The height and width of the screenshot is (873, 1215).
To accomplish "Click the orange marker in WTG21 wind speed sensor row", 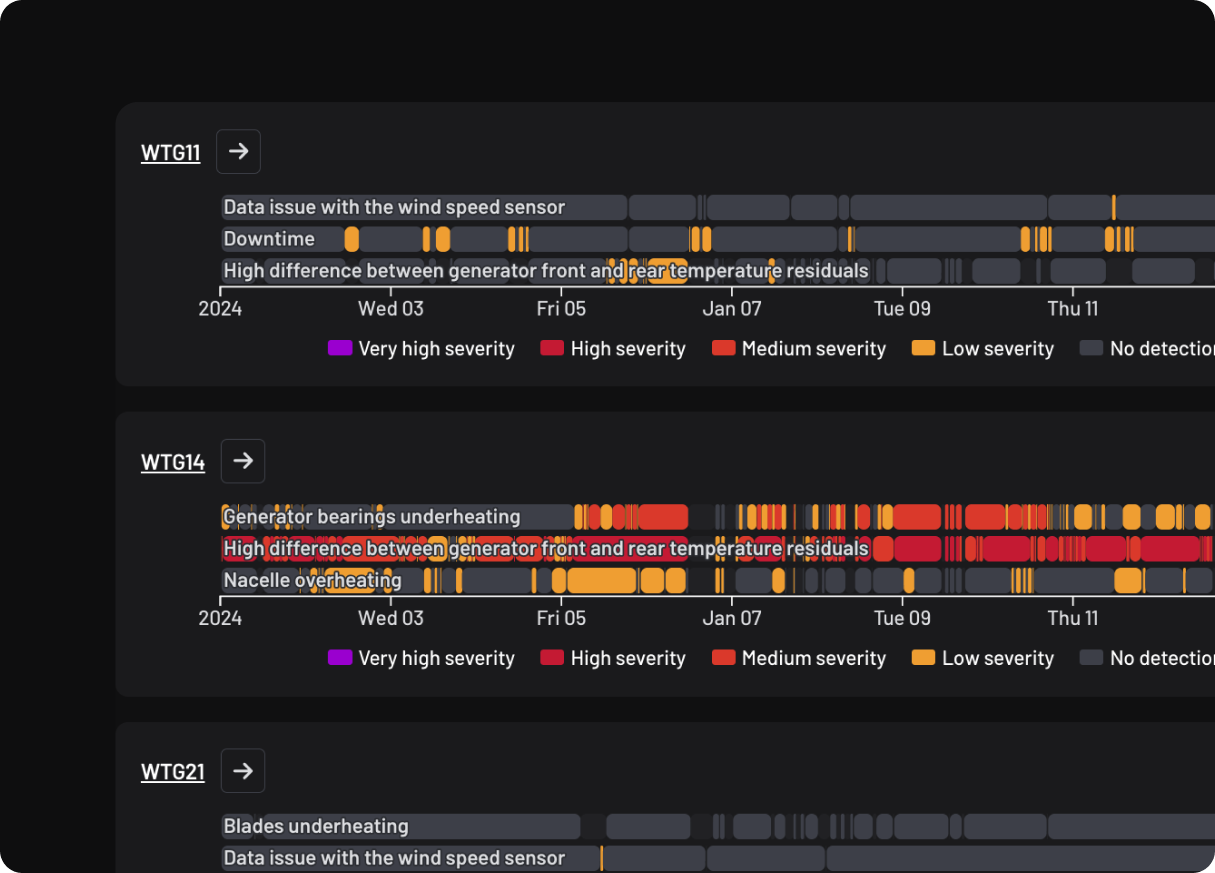I will click(601, 858).
